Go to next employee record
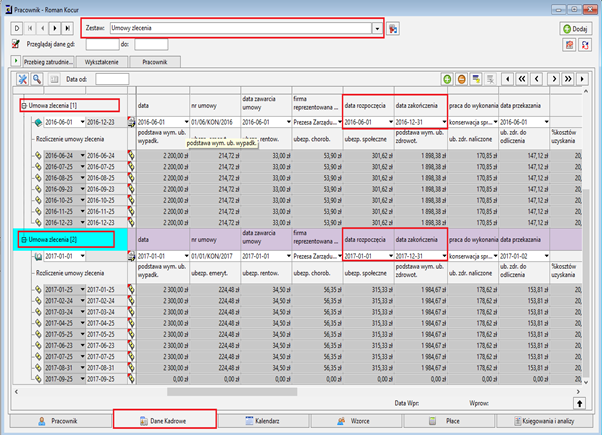Screen dimensions: 602x435 (55, 28)
